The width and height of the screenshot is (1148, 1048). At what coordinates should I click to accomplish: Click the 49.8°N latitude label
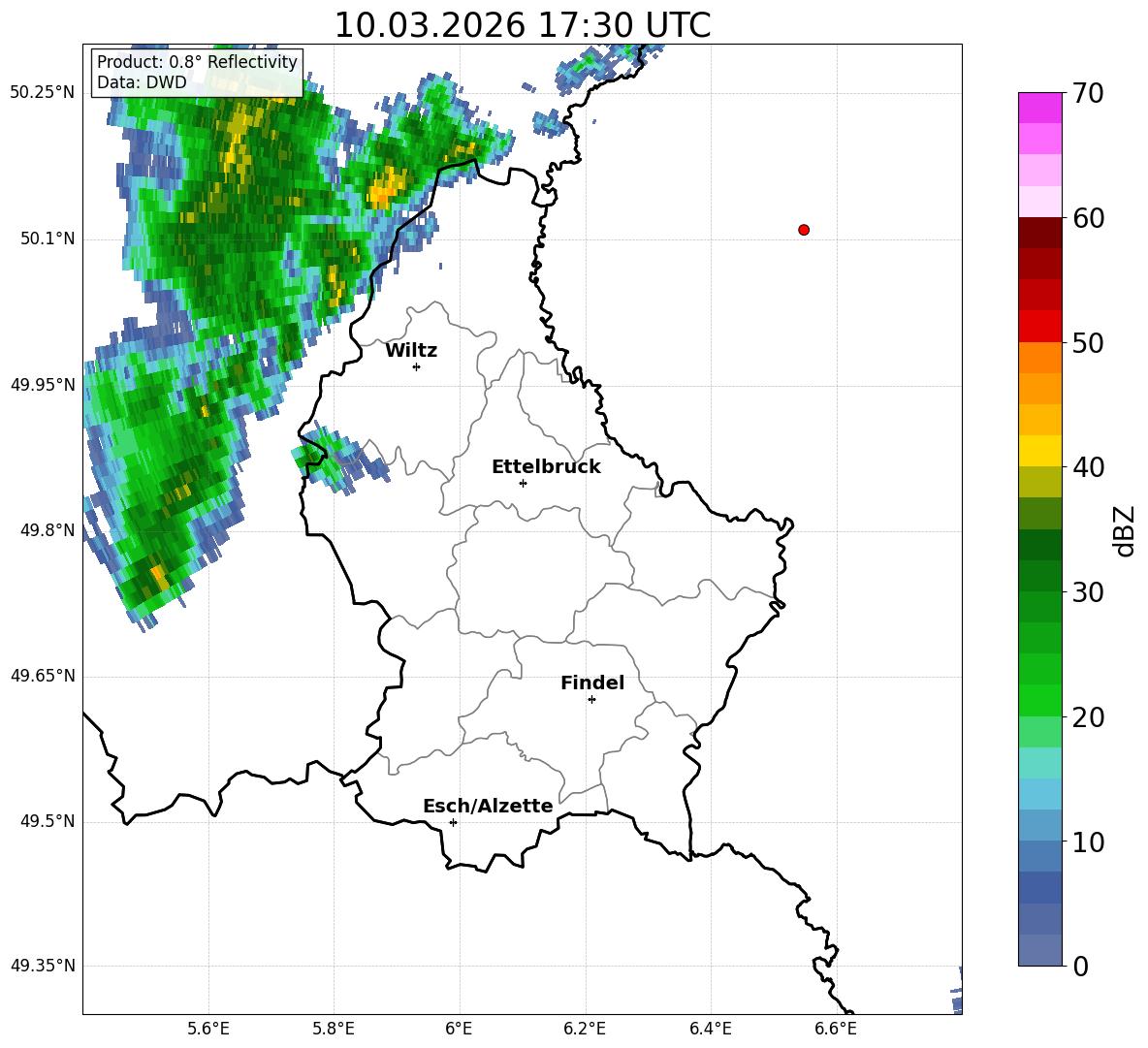48,530
